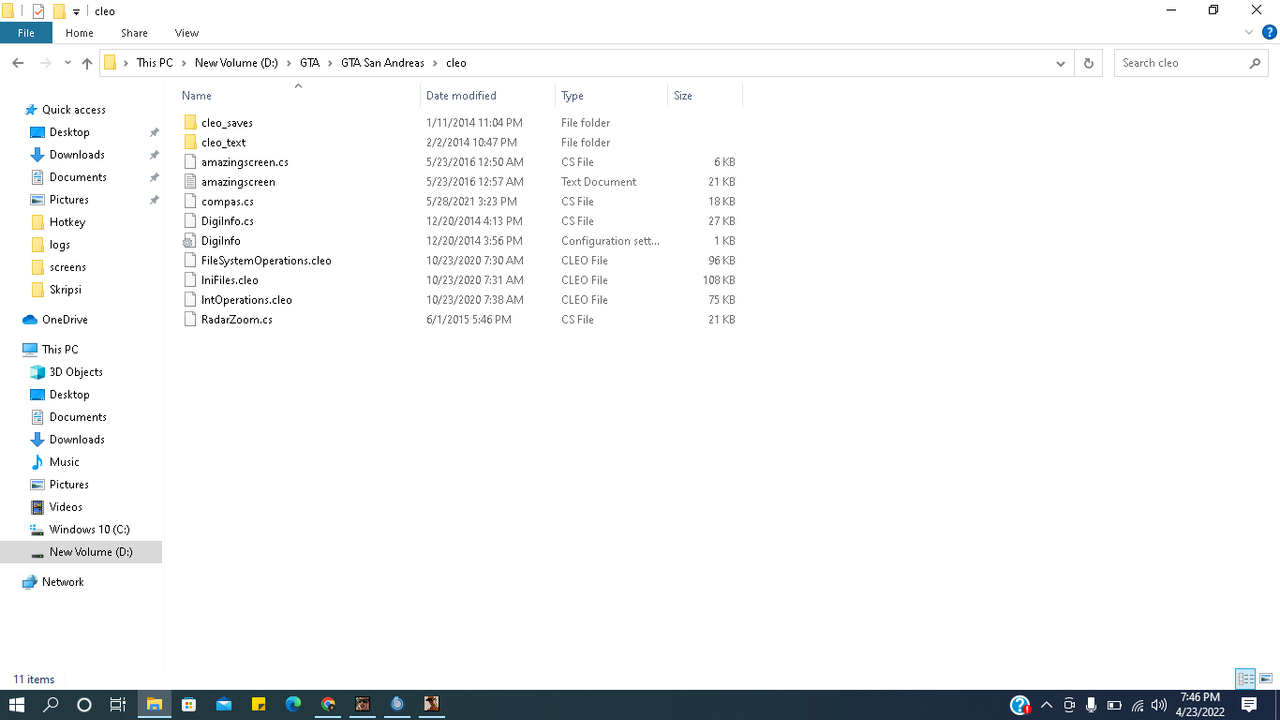Open Microsoft Edge from the taskbar

(x=293, y=705)
